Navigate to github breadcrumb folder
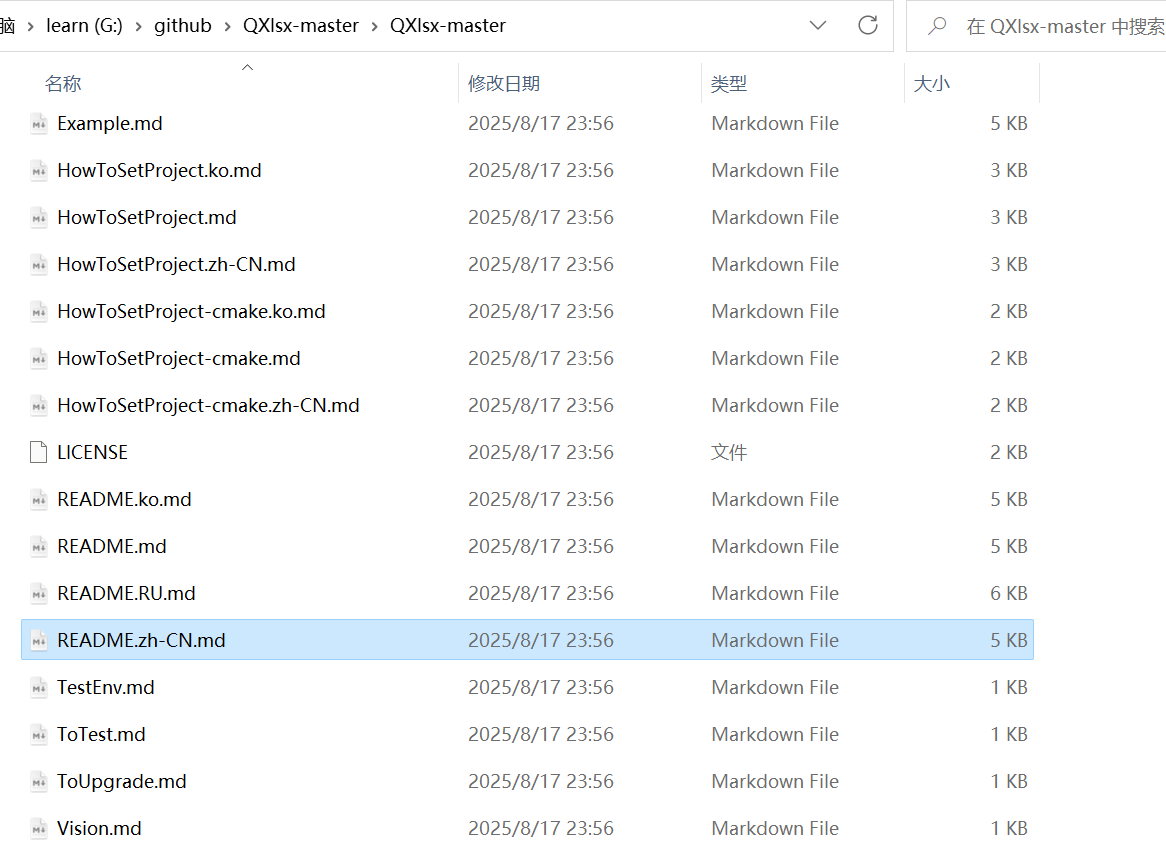 pos(183,25)
